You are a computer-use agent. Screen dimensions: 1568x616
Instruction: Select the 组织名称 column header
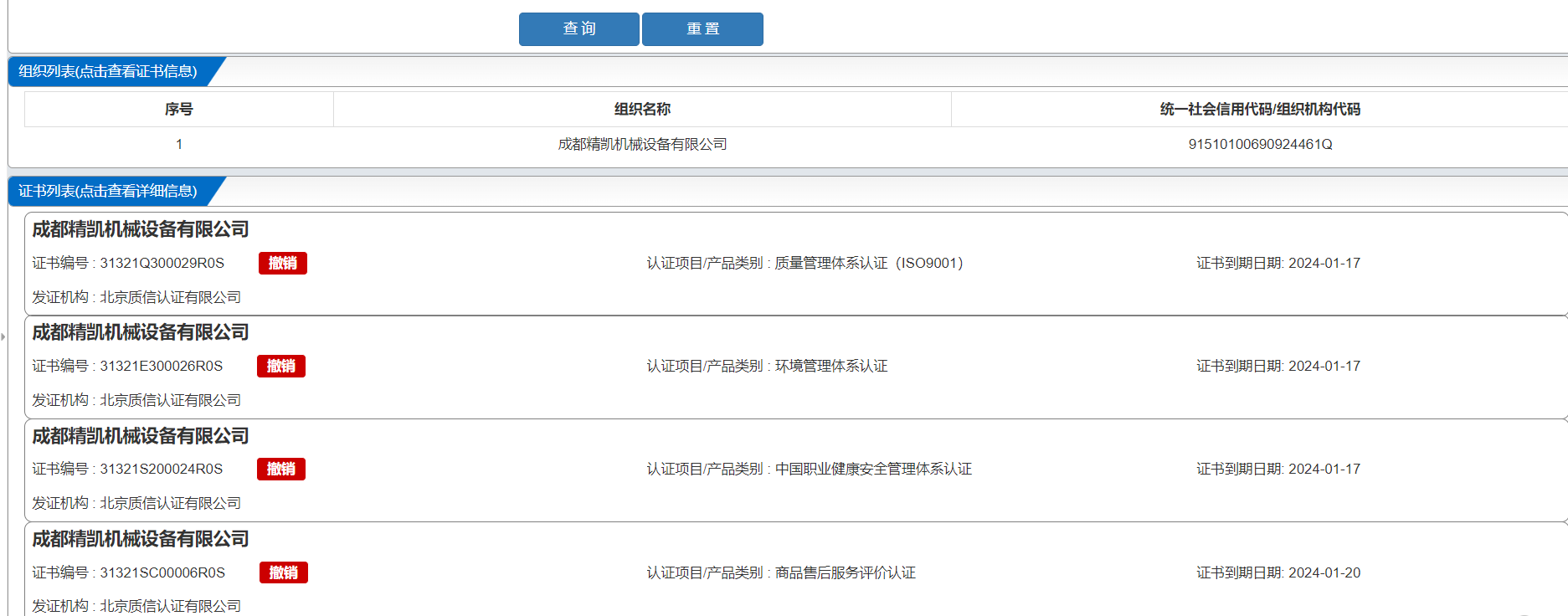tap(642, 109)
